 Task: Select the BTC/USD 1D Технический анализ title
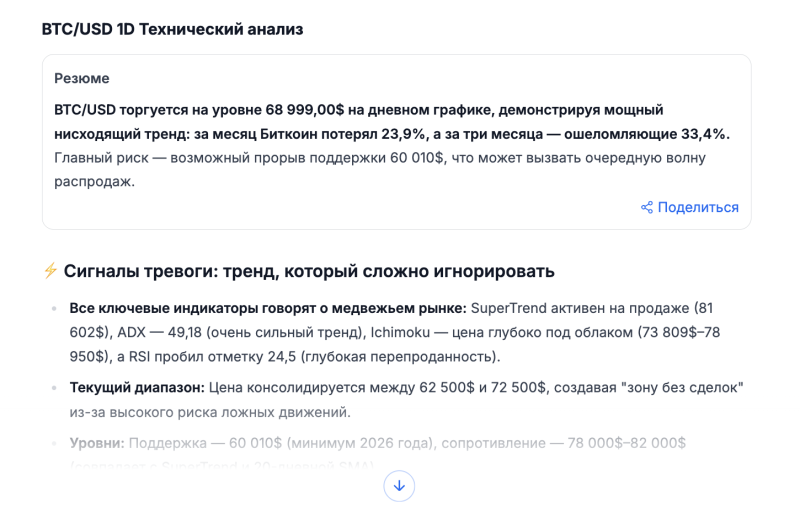tap(172, 30)
